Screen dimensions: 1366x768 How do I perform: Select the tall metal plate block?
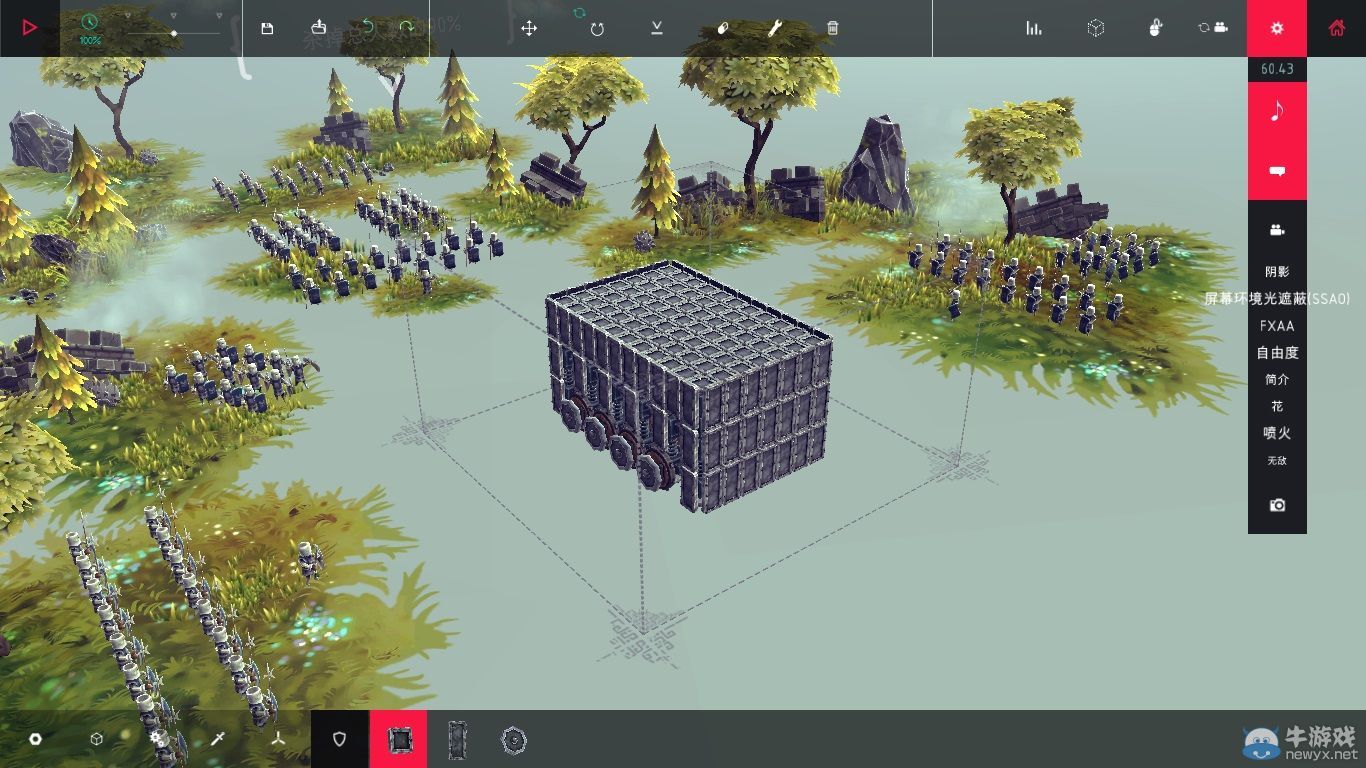pos(457,741)
